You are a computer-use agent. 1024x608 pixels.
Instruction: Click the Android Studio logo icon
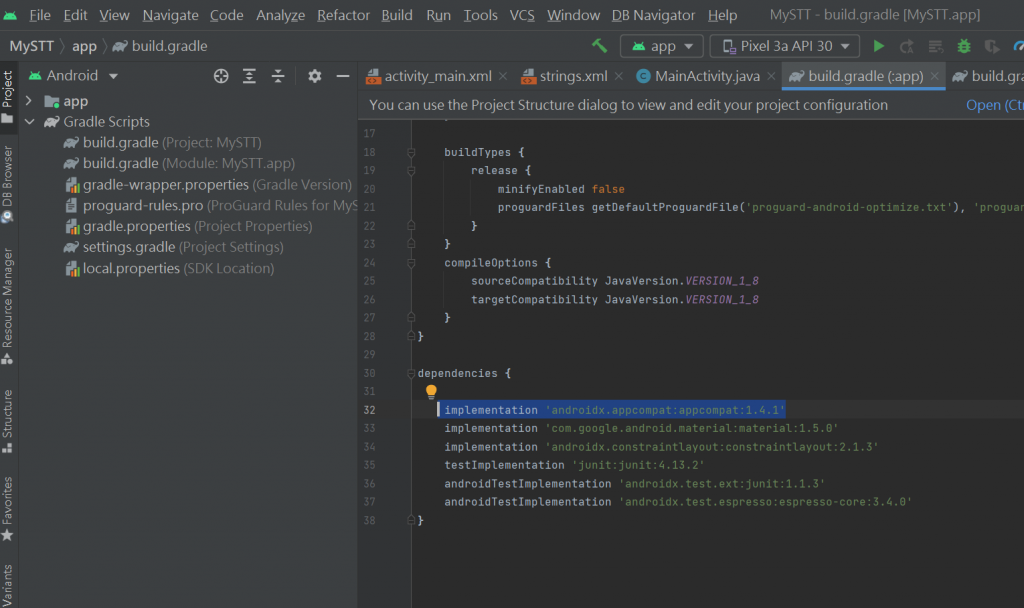[x=10, y=15]
